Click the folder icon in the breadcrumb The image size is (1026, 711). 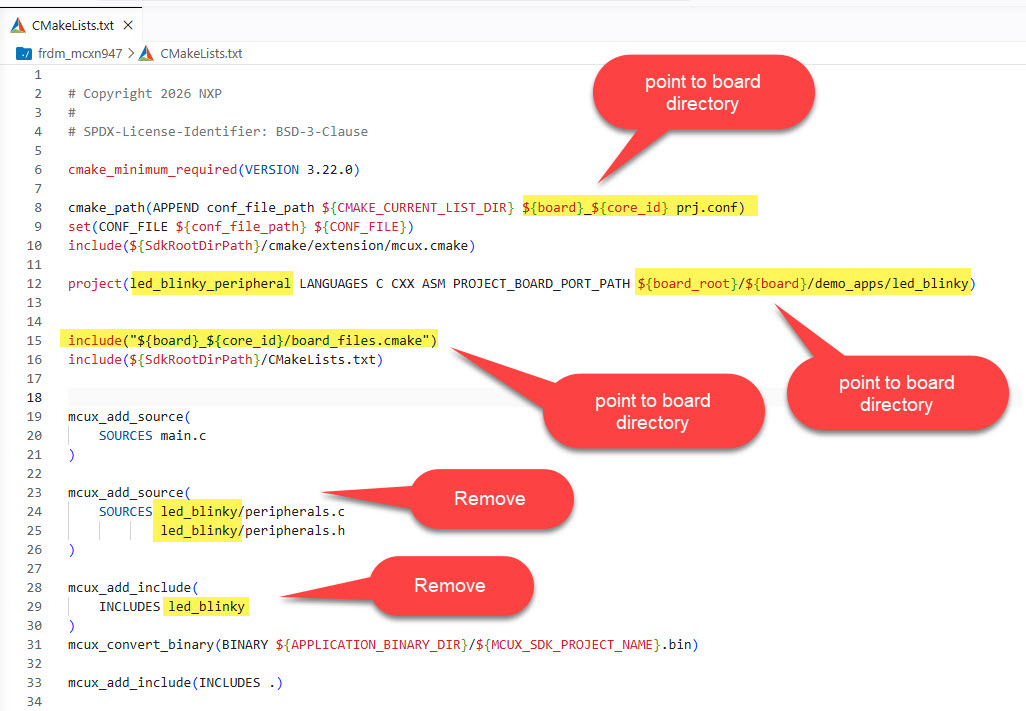(24, 53)
